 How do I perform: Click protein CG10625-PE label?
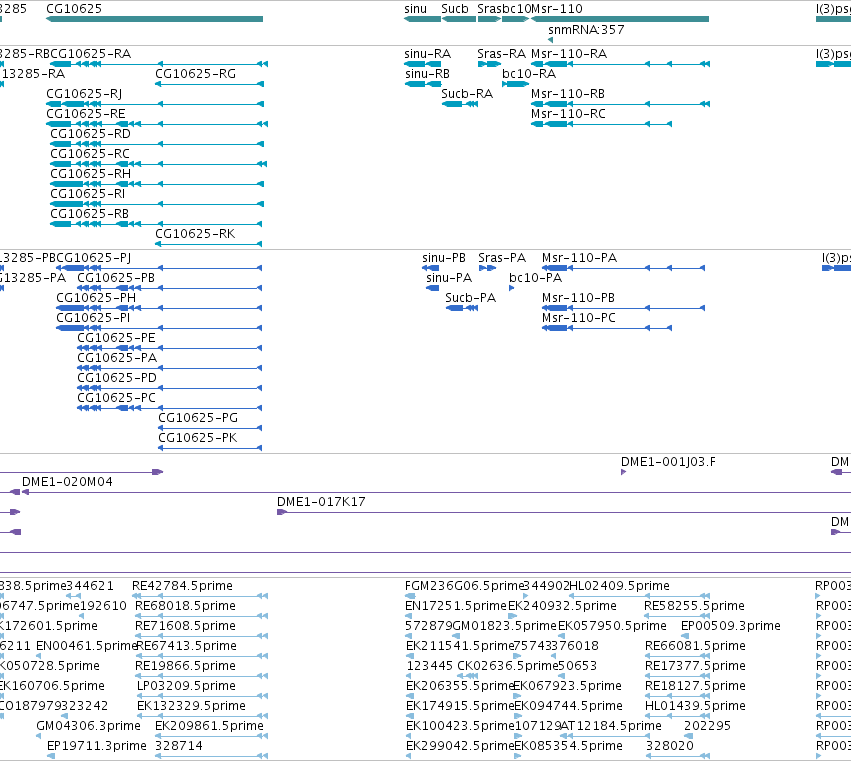(x=116, y=338)
